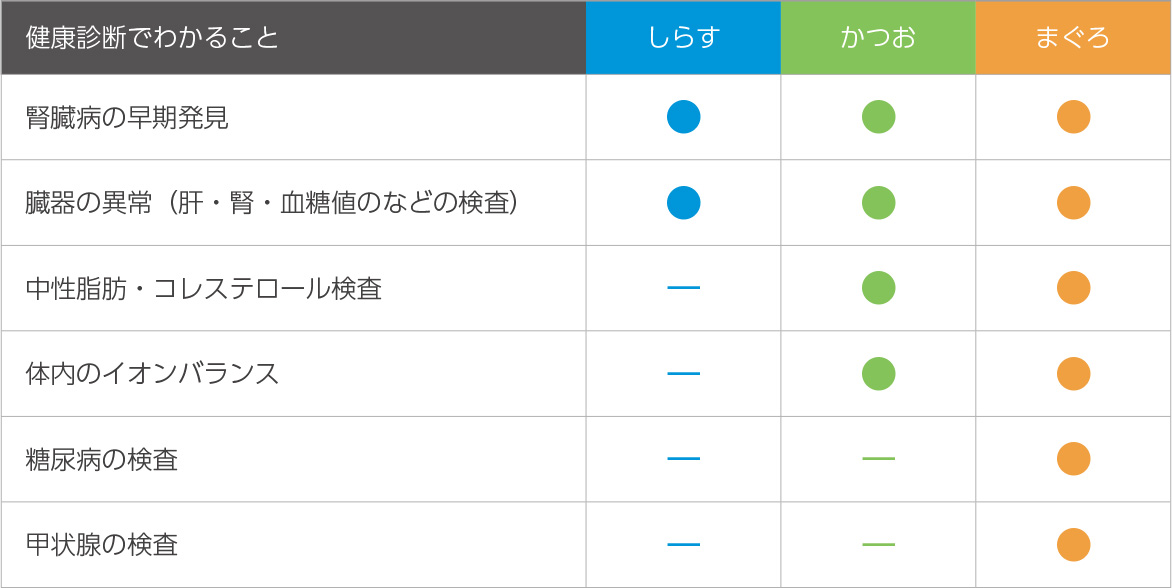Select the green dot in 臓器の異常 row

[878, 202]
